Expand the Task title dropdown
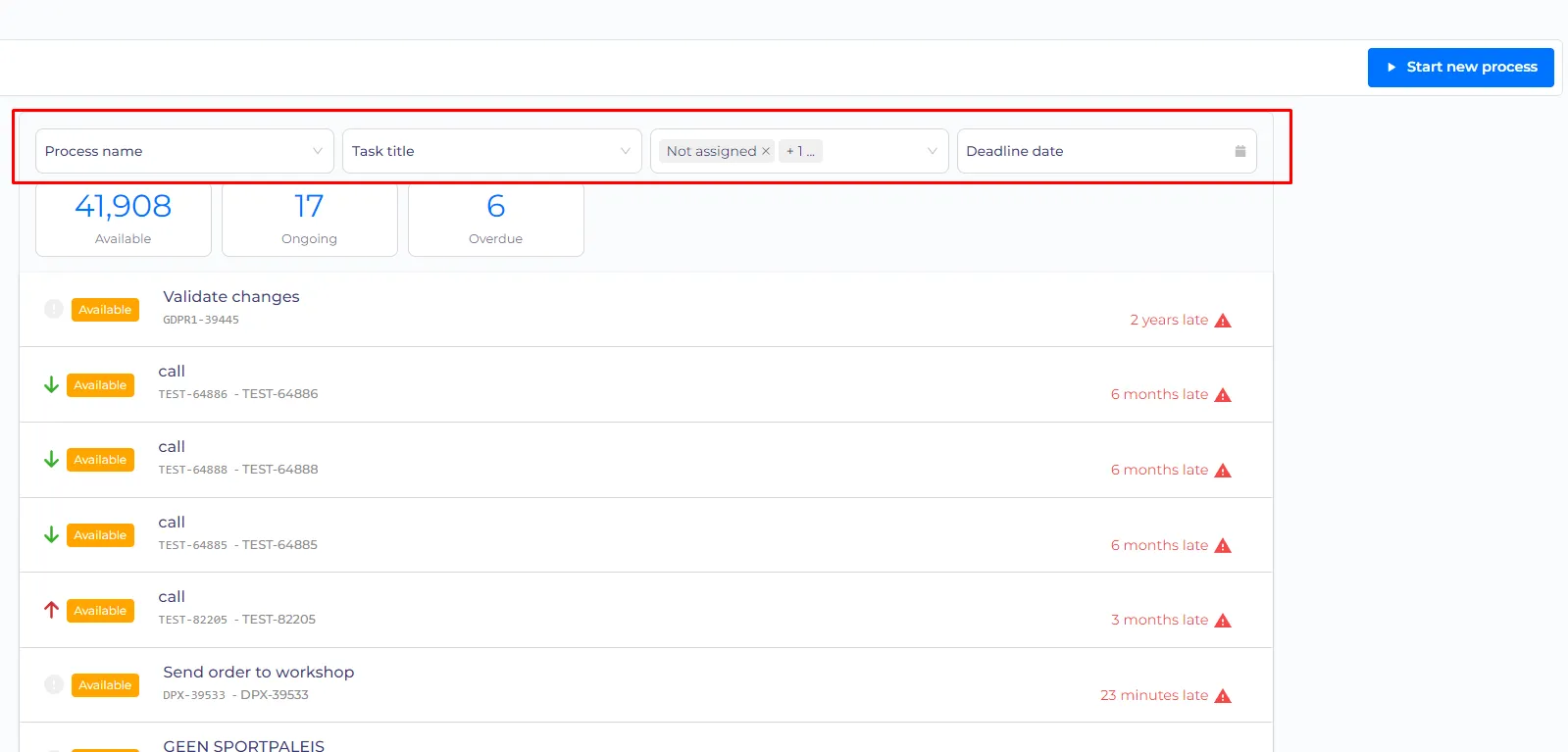The width and height of the screenshot is (1568, 752). tap(491, 151)
